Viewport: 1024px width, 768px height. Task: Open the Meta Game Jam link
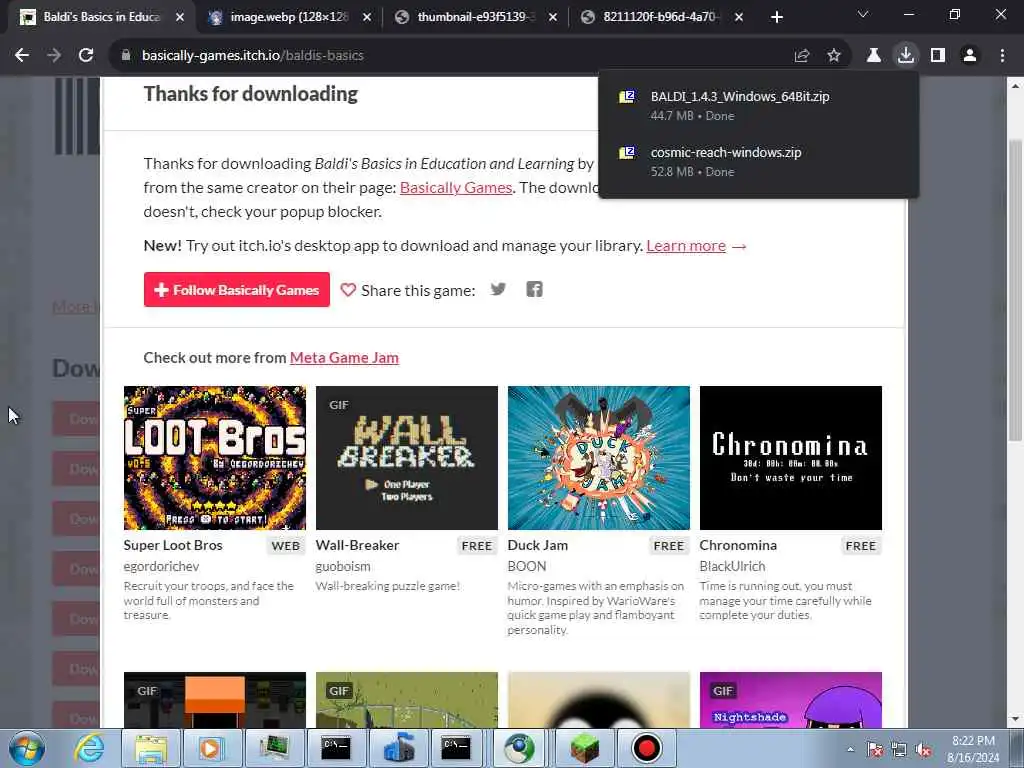click(x=344, y=358)
